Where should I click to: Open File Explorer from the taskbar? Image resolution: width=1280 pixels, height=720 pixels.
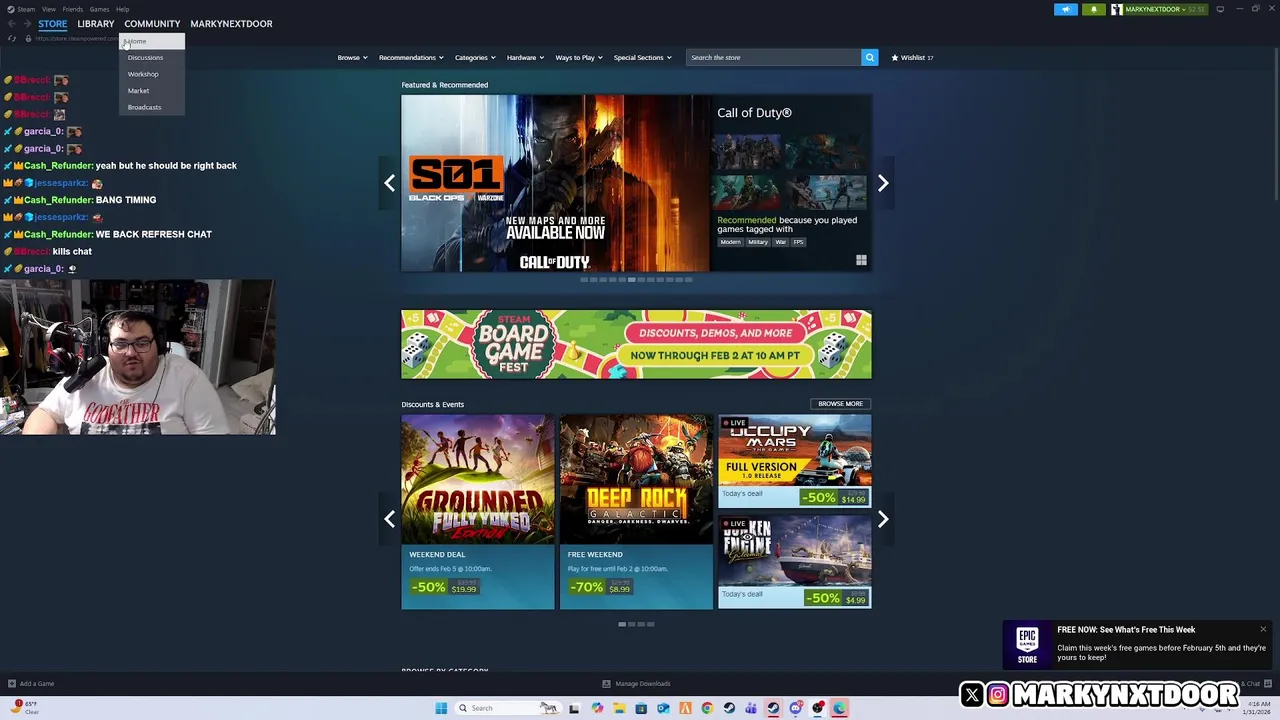coord(619,708)
